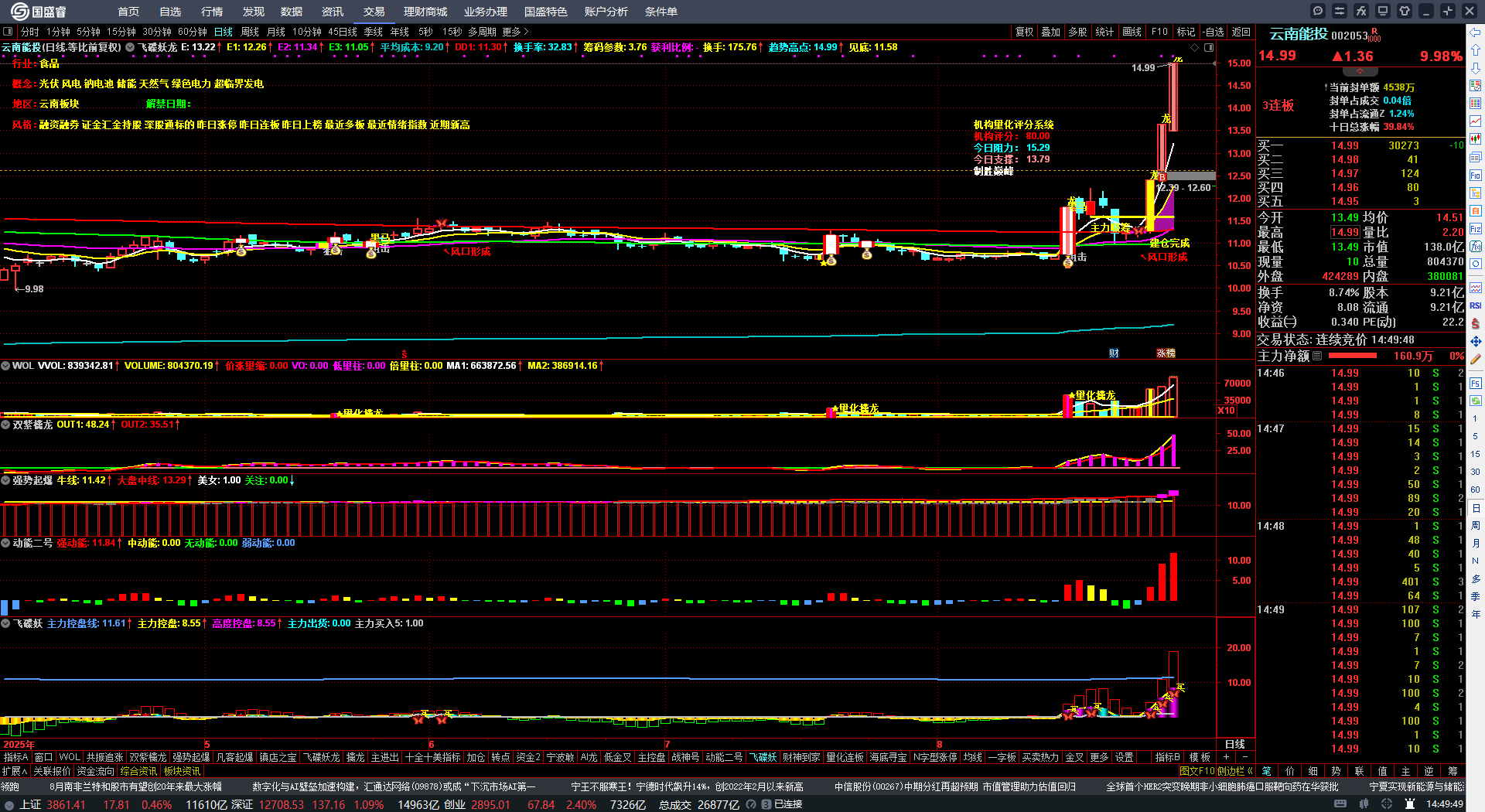
Task: Click the zoom-out minus button under 日线
Action: pyautogui.click(x=1244, y=757)
